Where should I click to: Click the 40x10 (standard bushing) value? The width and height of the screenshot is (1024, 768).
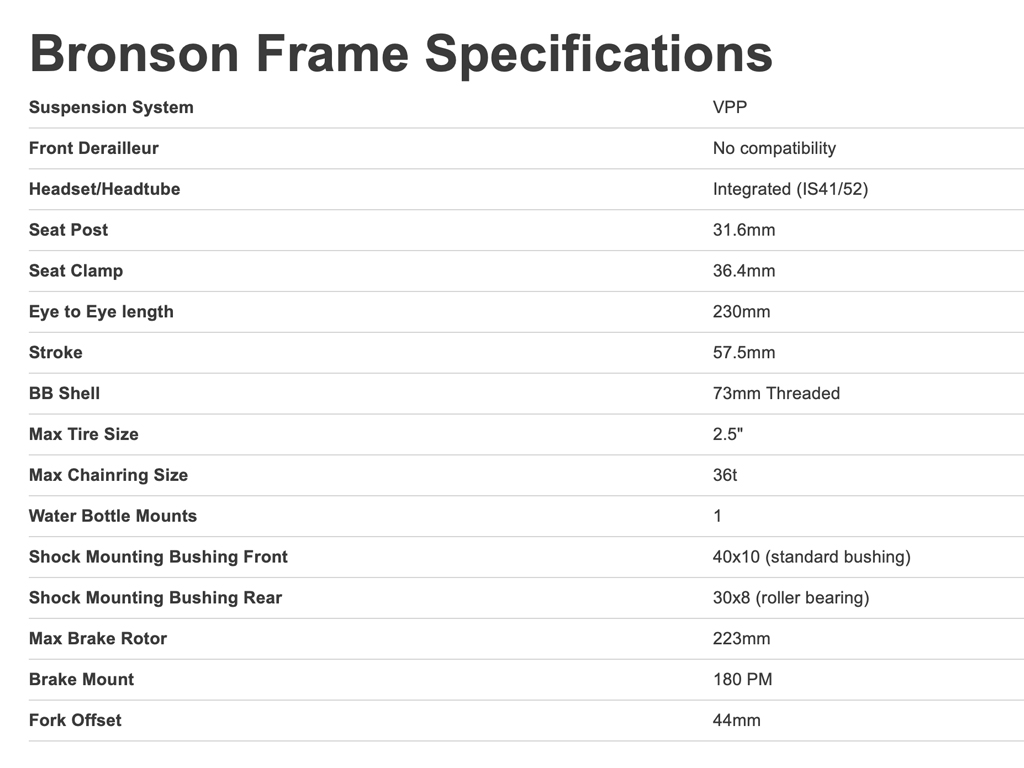(x=811, y=557)
